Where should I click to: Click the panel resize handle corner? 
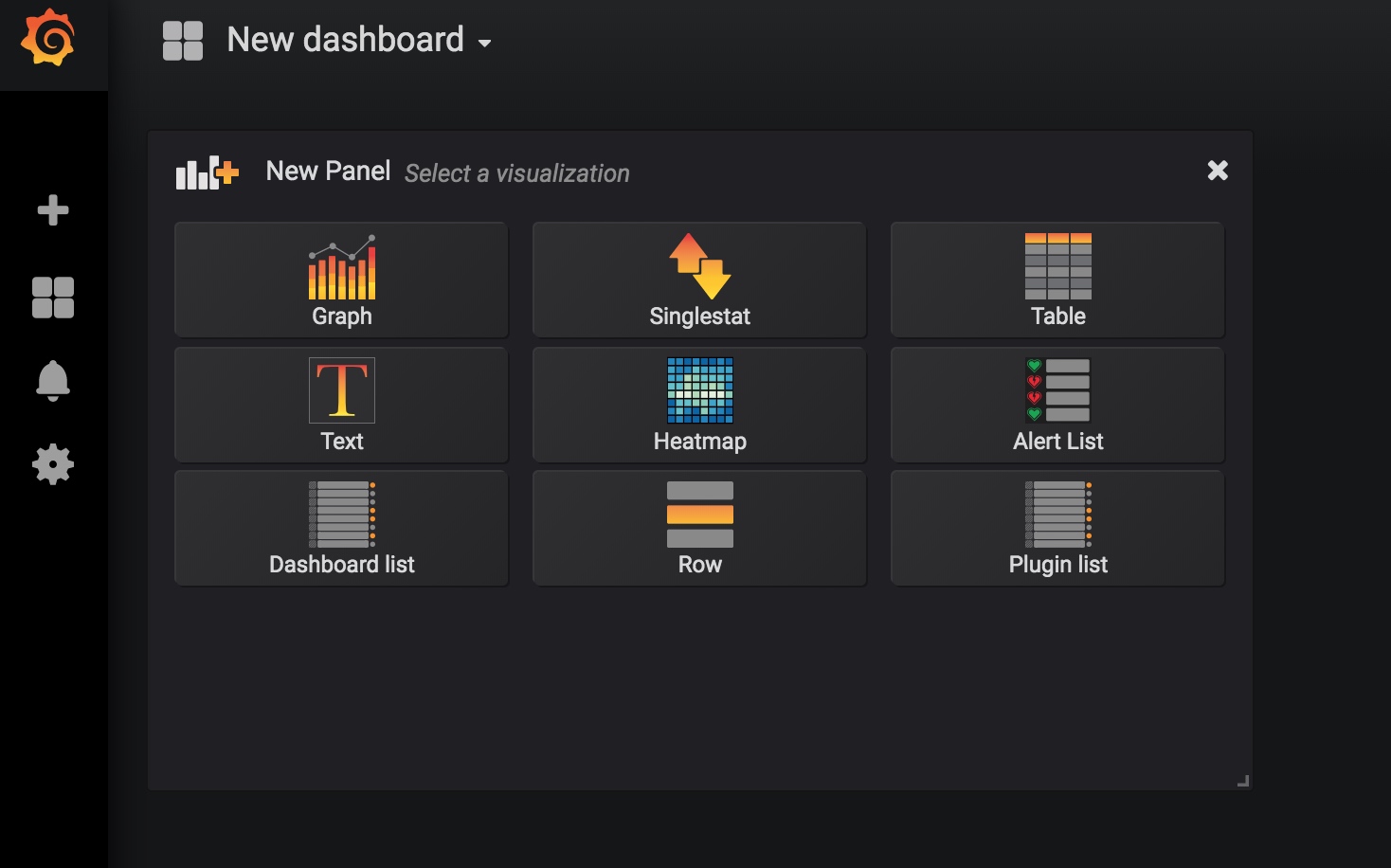[1244, 781]
